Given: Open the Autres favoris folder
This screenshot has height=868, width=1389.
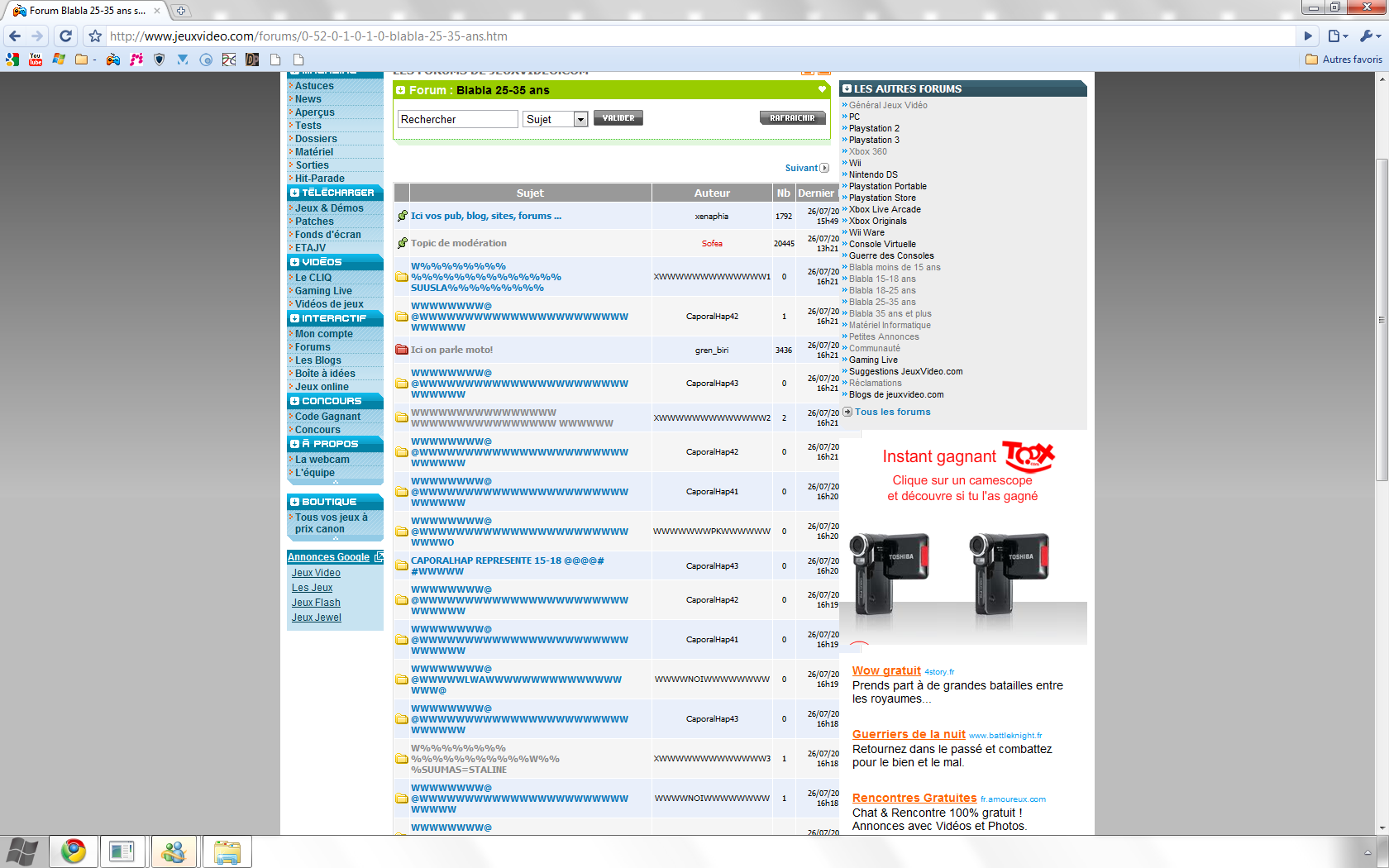Looking at the screenshot, I should pyautogui.click(x=1344, y=60).
